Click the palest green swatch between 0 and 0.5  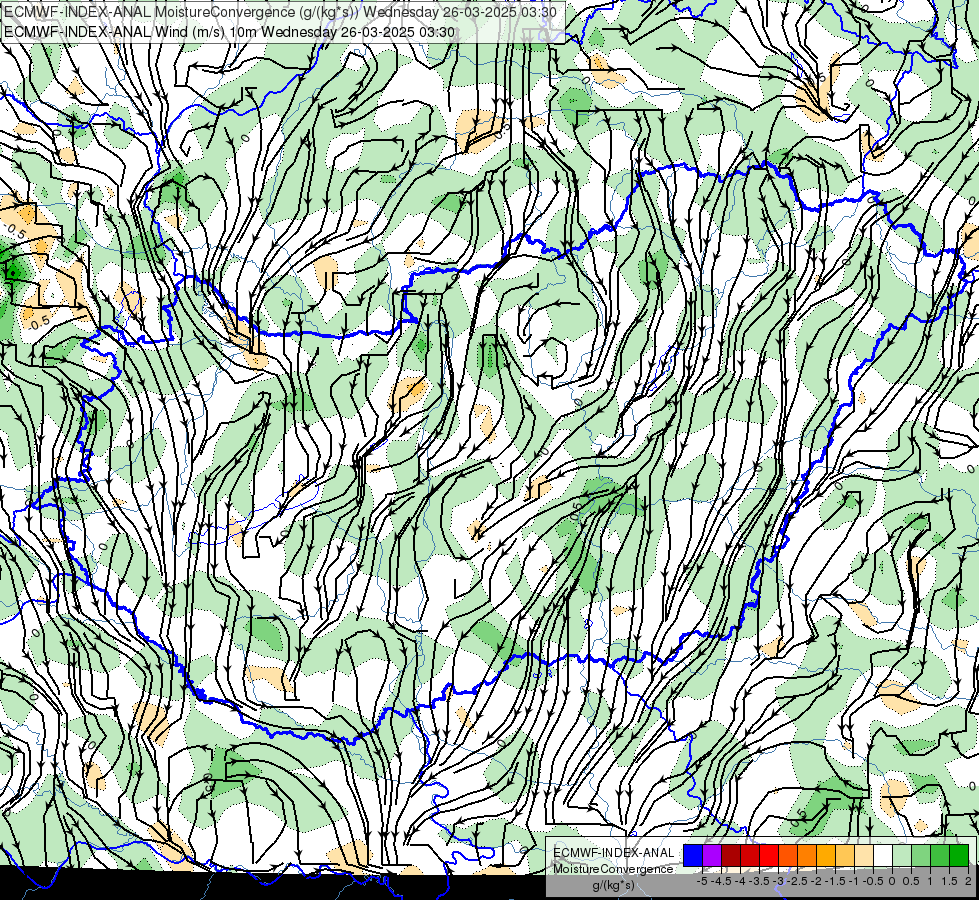pyautogui.click(x=902, y=855)
